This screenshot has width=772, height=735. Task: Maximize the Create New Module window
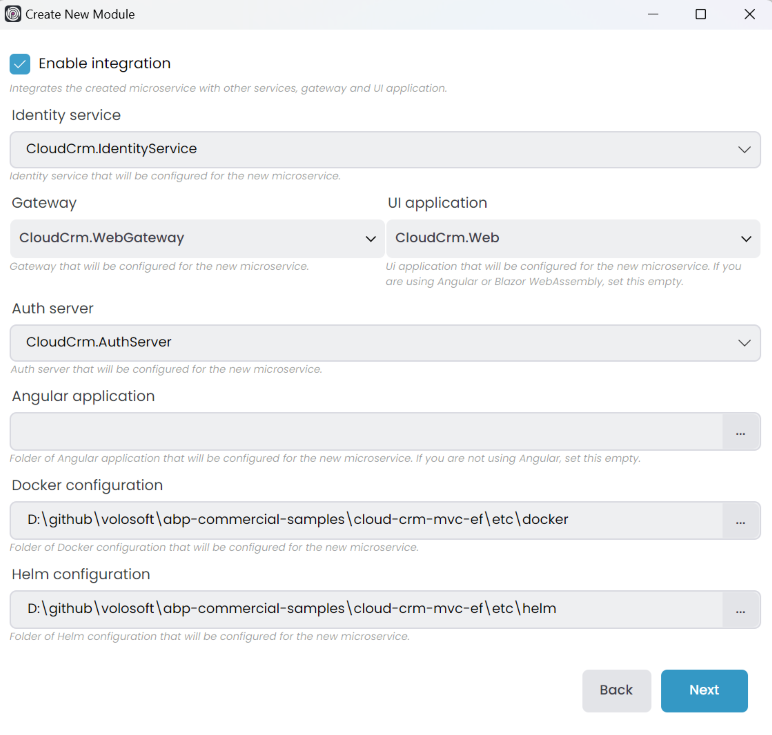pos(701,15)
